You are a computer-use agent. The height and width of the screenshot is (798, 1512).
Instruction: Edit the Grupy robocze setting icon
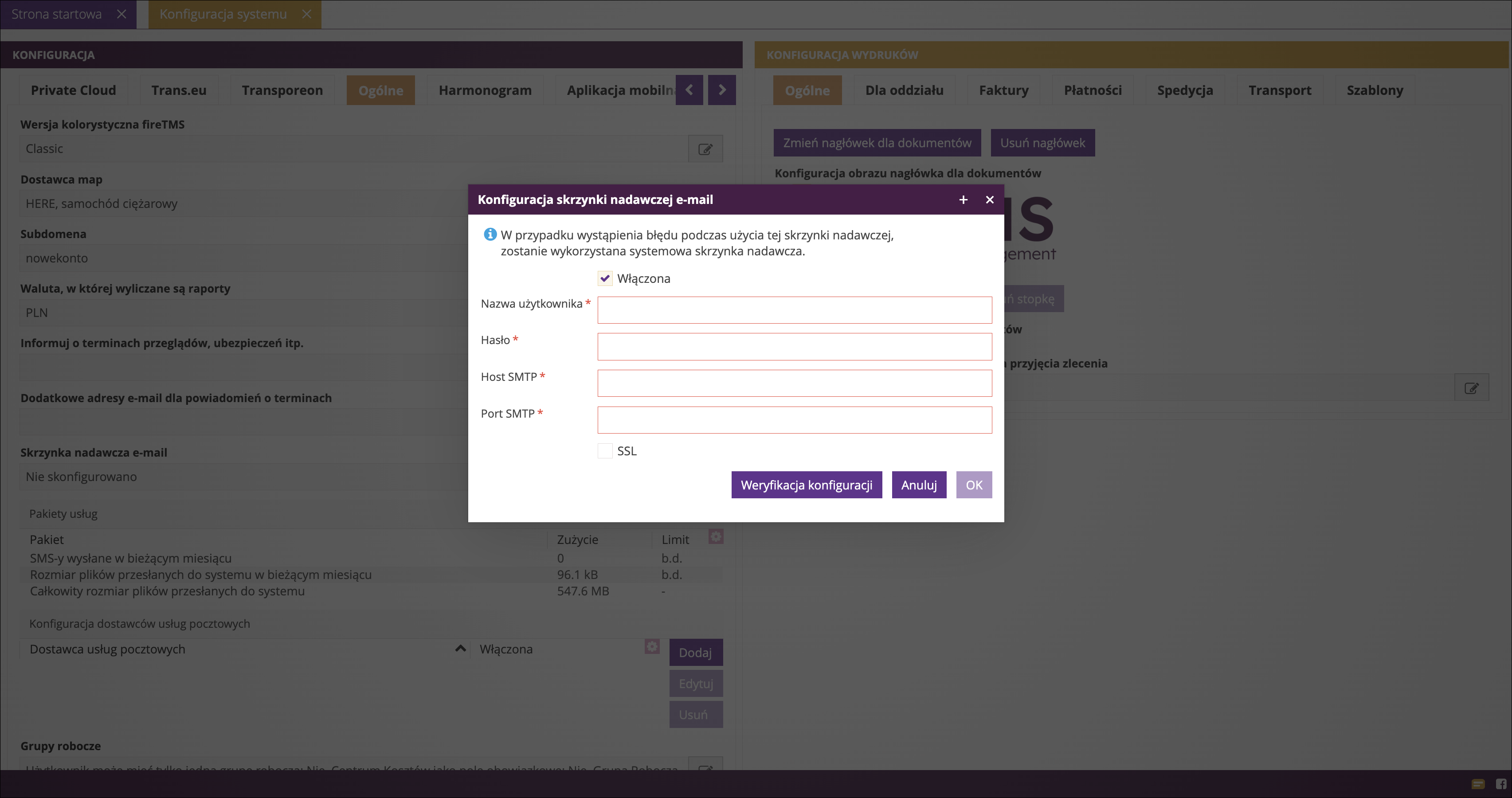pos(705,765)
